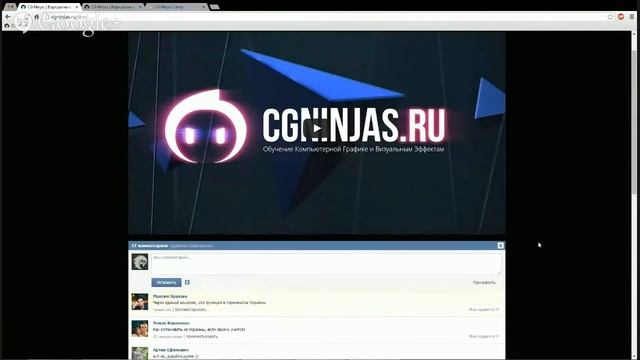Like the second comment
The height and width of the screenshot is (360, 640).
[x=484, y=336]
